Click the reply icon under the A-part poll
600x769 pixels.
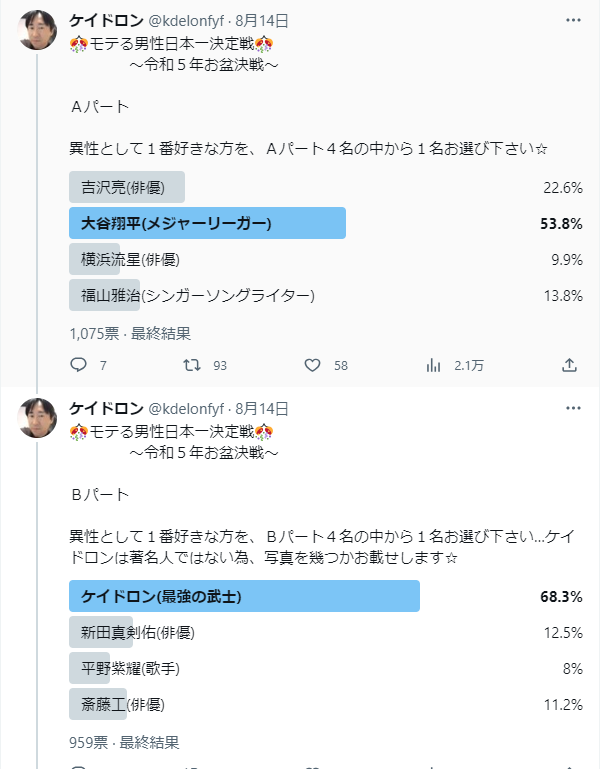[x=78, y=365]
